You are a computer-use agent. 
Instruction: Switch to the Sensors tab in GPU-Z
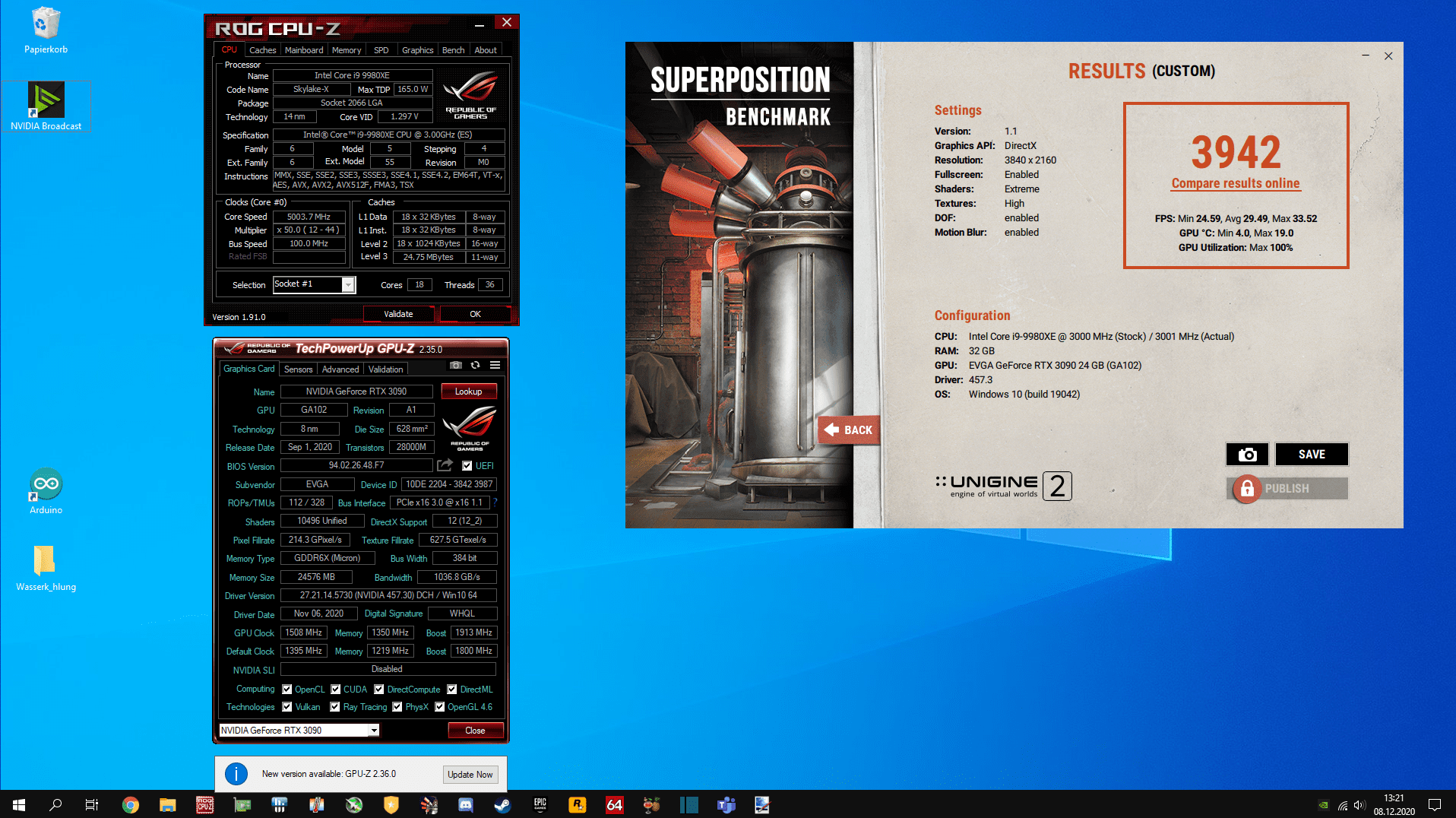coord(299,369)
